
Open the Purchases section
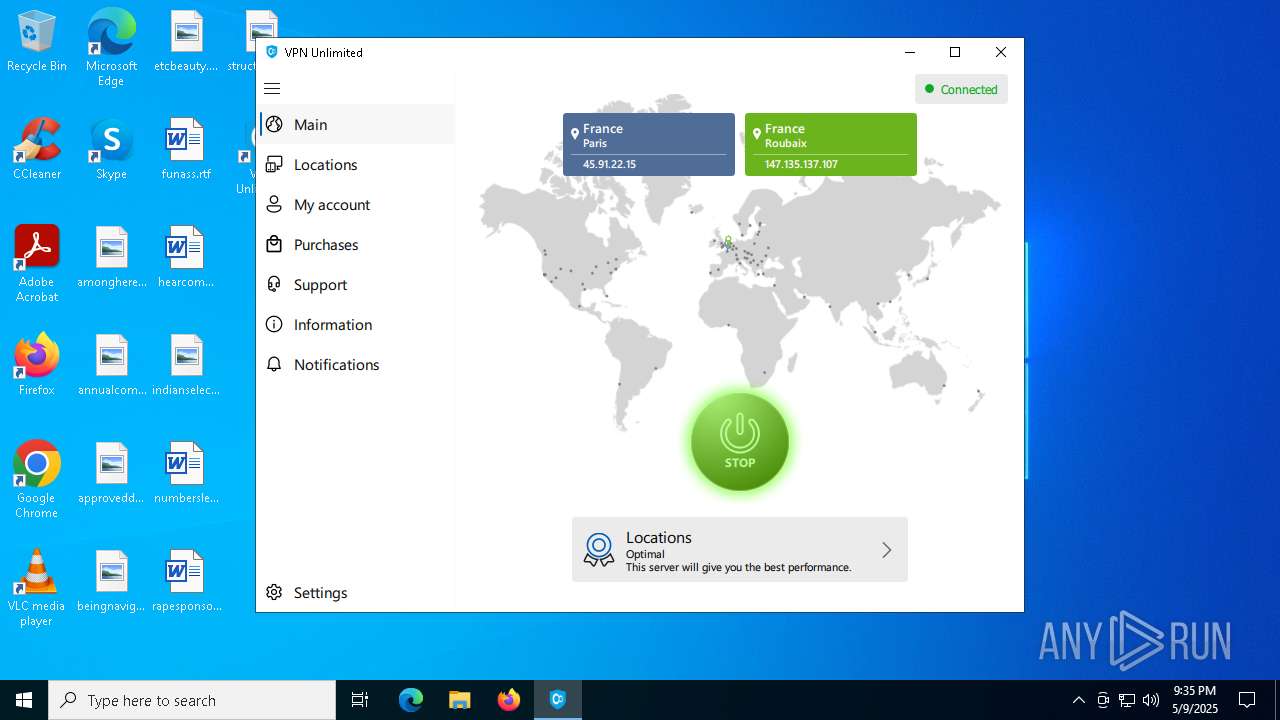coord(357,244)
